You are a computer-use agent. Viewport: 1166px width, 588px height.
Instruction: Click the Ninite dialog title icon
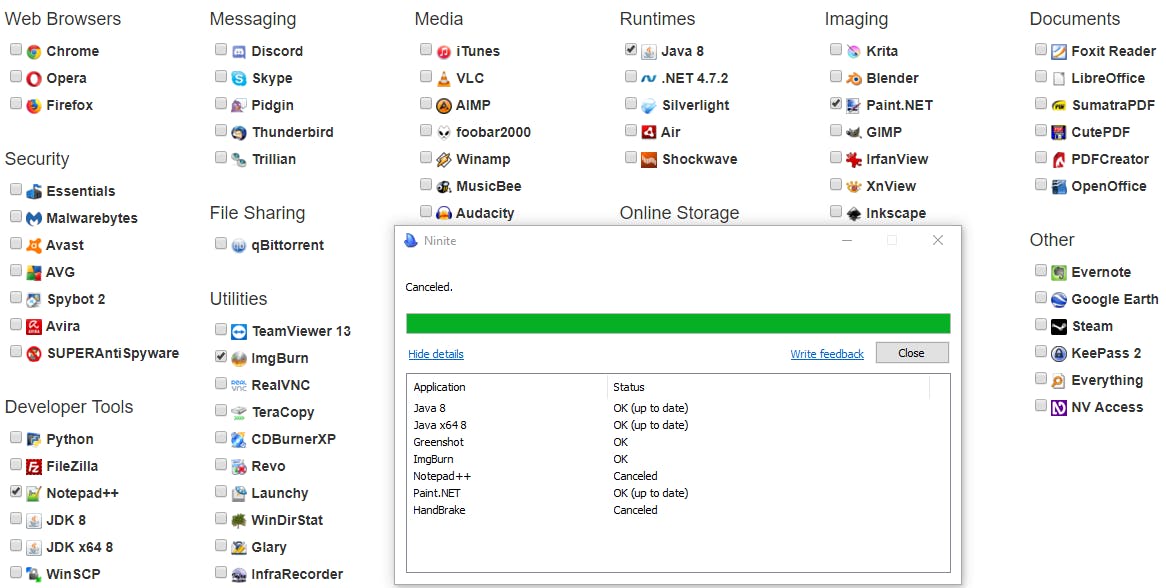pos(410,240)
